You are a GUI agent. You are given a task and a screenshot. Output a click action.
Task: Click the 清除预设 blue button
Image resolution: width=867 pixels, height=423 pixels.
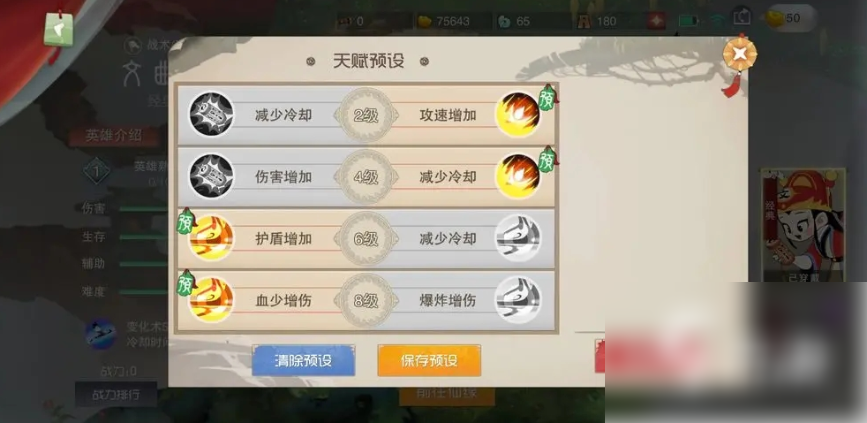pos(303,361)
